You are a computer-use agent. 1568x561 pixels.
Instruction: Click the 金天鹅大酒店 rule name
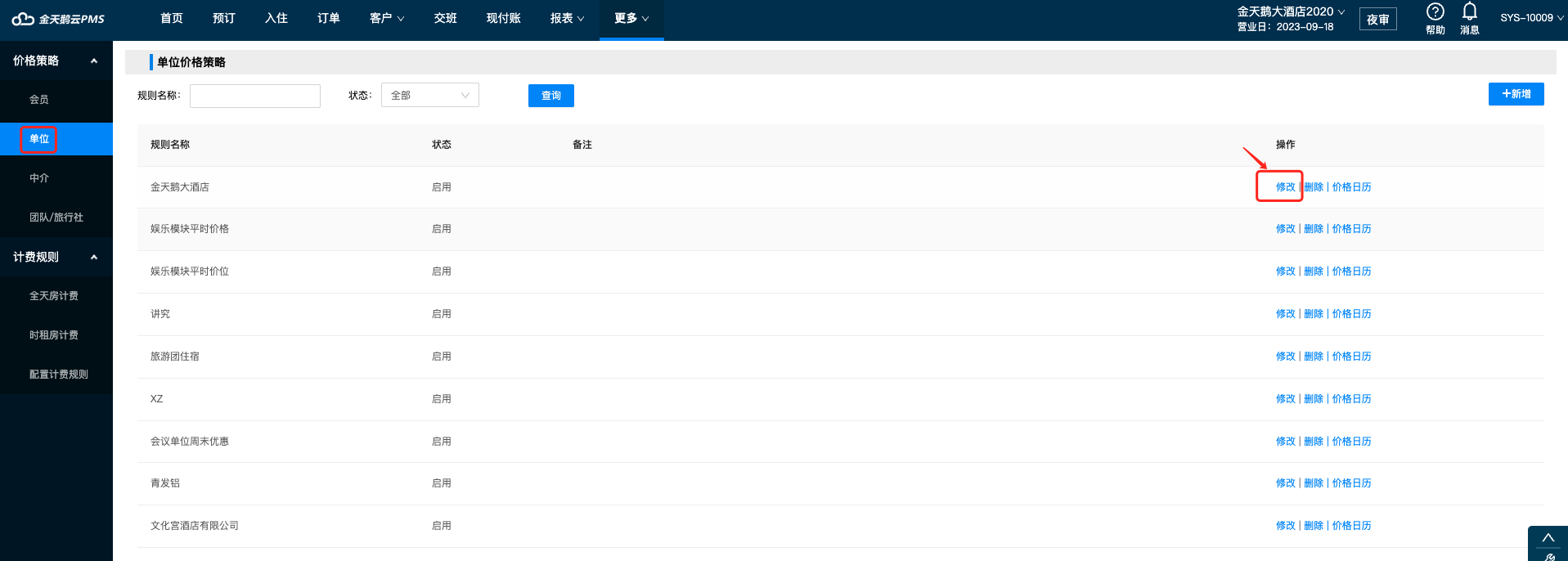pos(180,187)
